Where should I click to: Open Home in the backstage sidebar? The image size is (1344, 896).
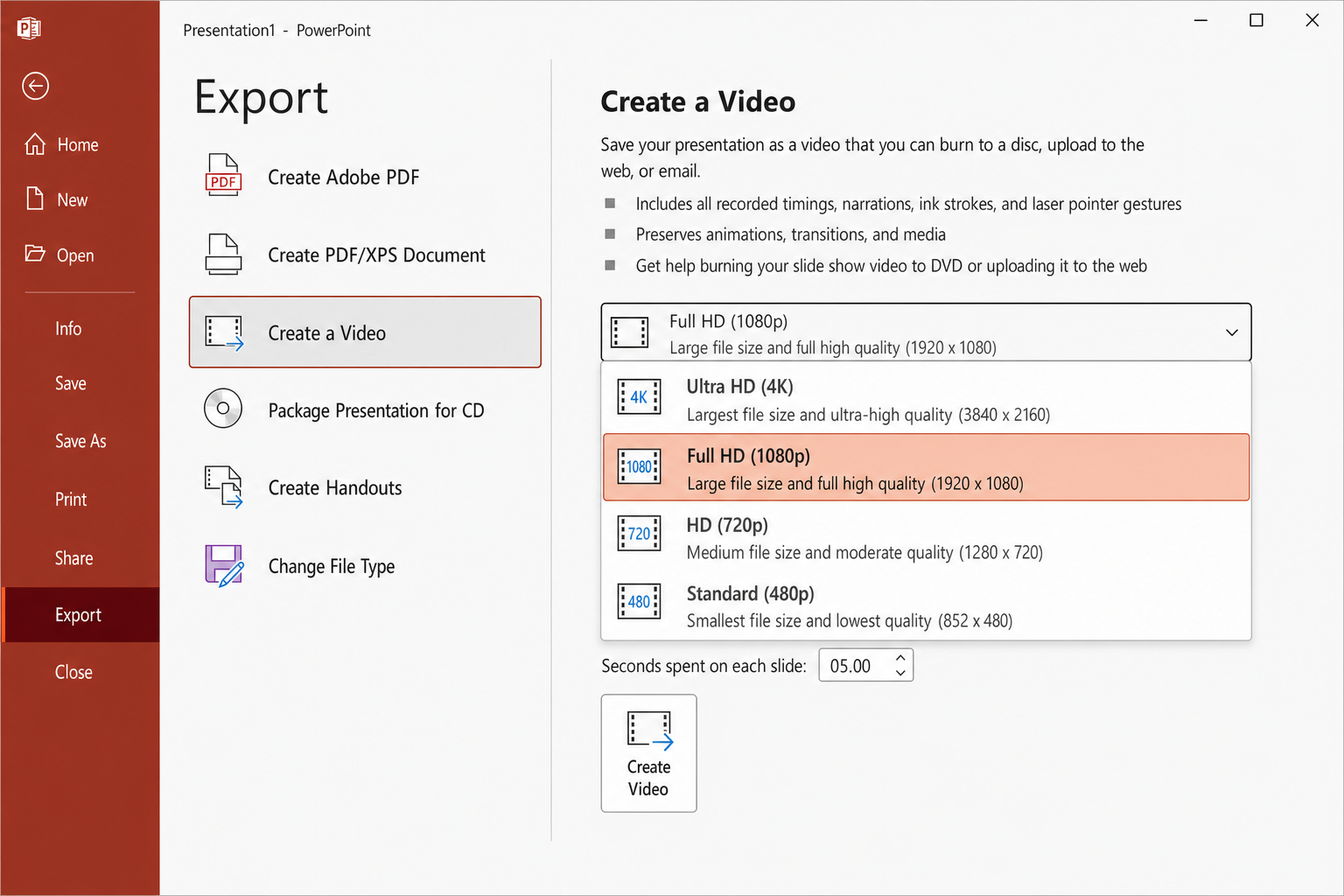[x=80, y=144]
